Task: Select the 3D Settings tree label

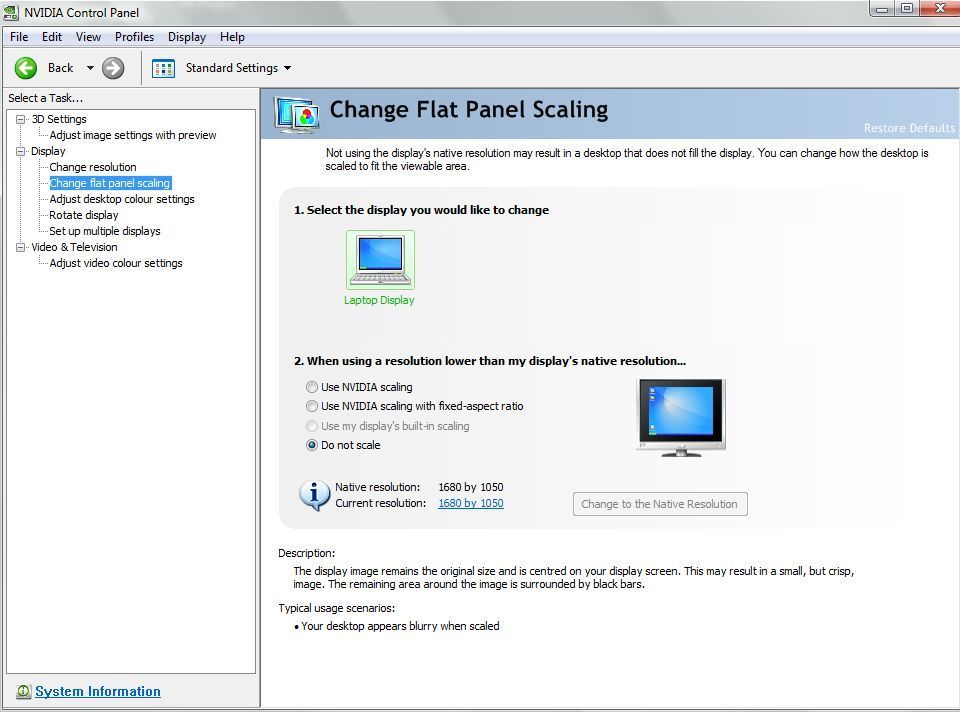Action: tap(59, 119)
